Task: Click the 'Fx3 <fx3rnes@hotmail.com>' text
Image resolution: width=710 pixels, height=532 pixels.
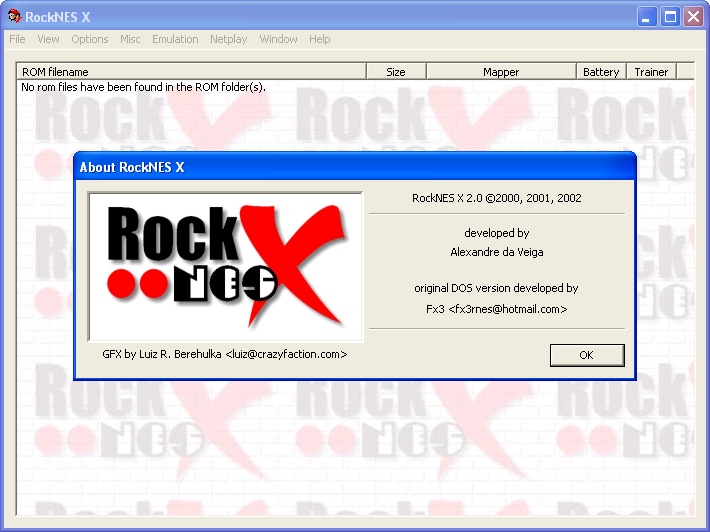Action: pyautogui.click(x=497, y=309)
